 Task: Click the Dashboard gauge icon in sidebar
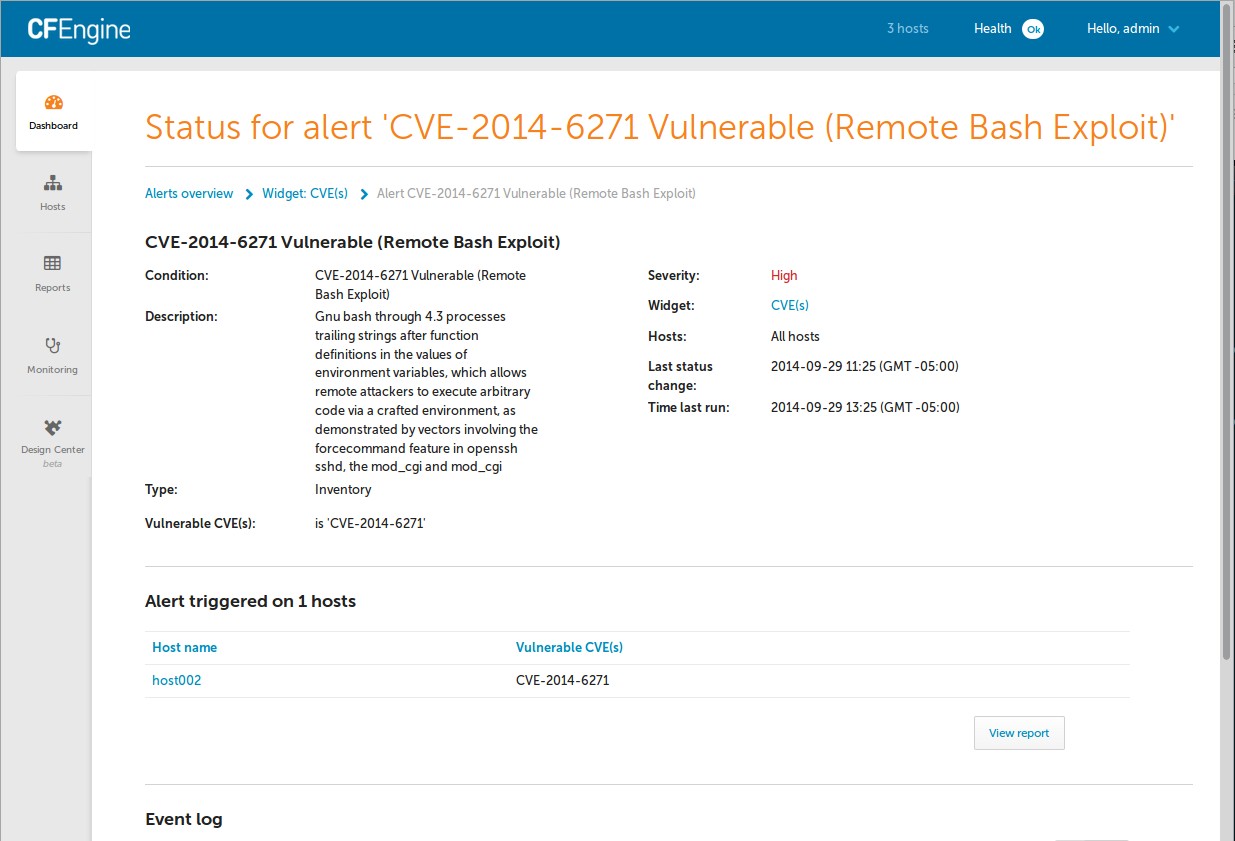54,103
